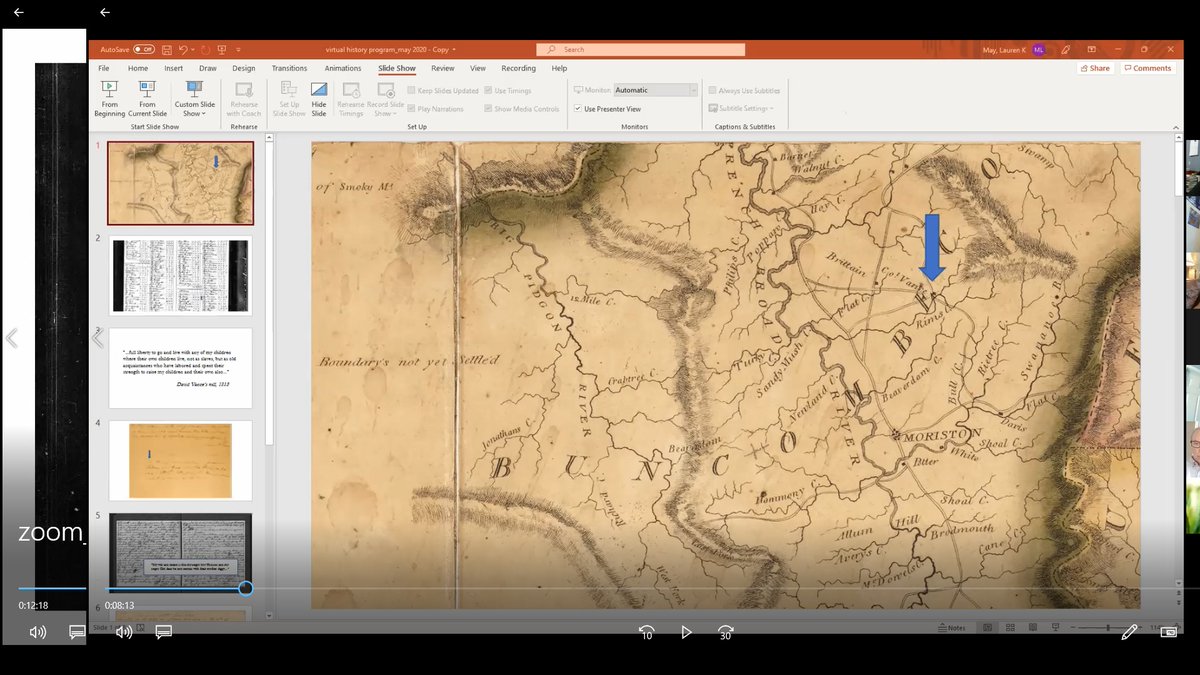Open Set Up Slide Show settings
The image size is (1200, 675).
[x=289, y=99]
